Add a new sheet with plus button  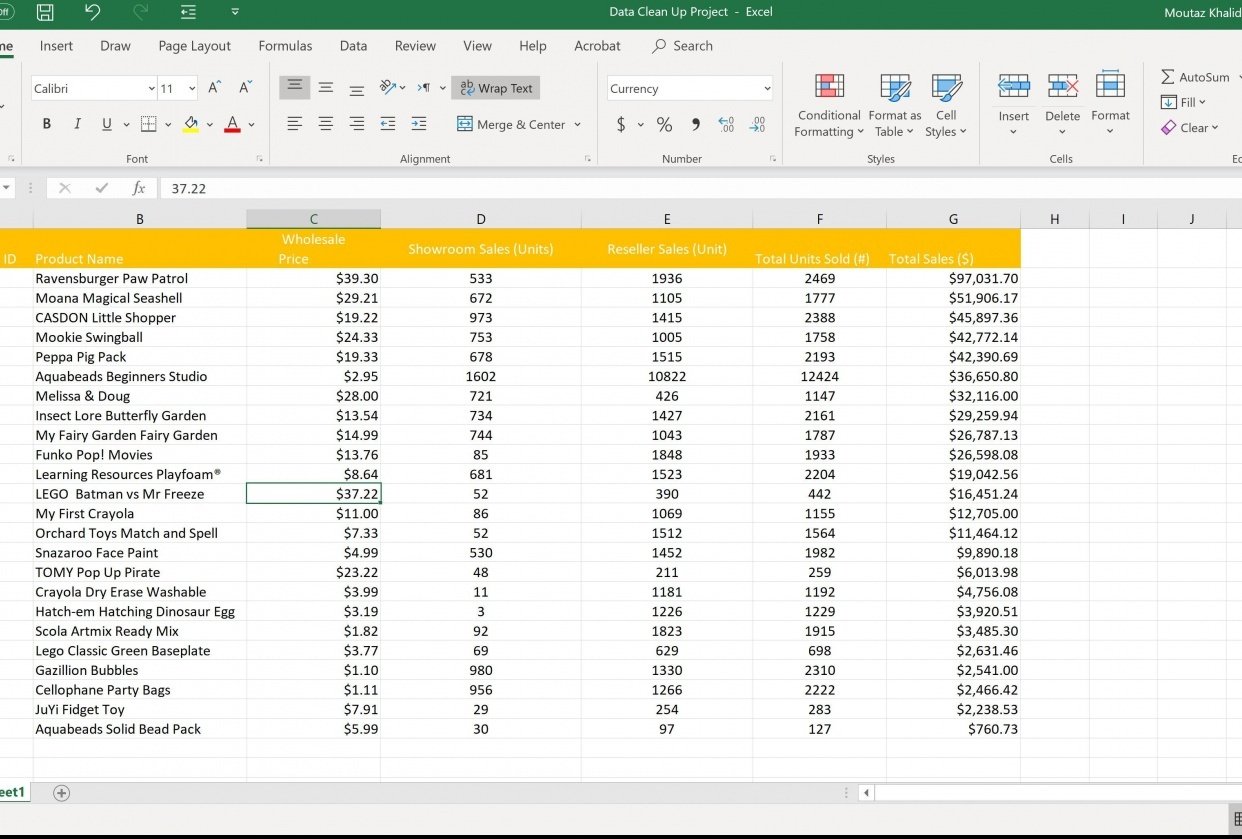click(x=62, y=792)
